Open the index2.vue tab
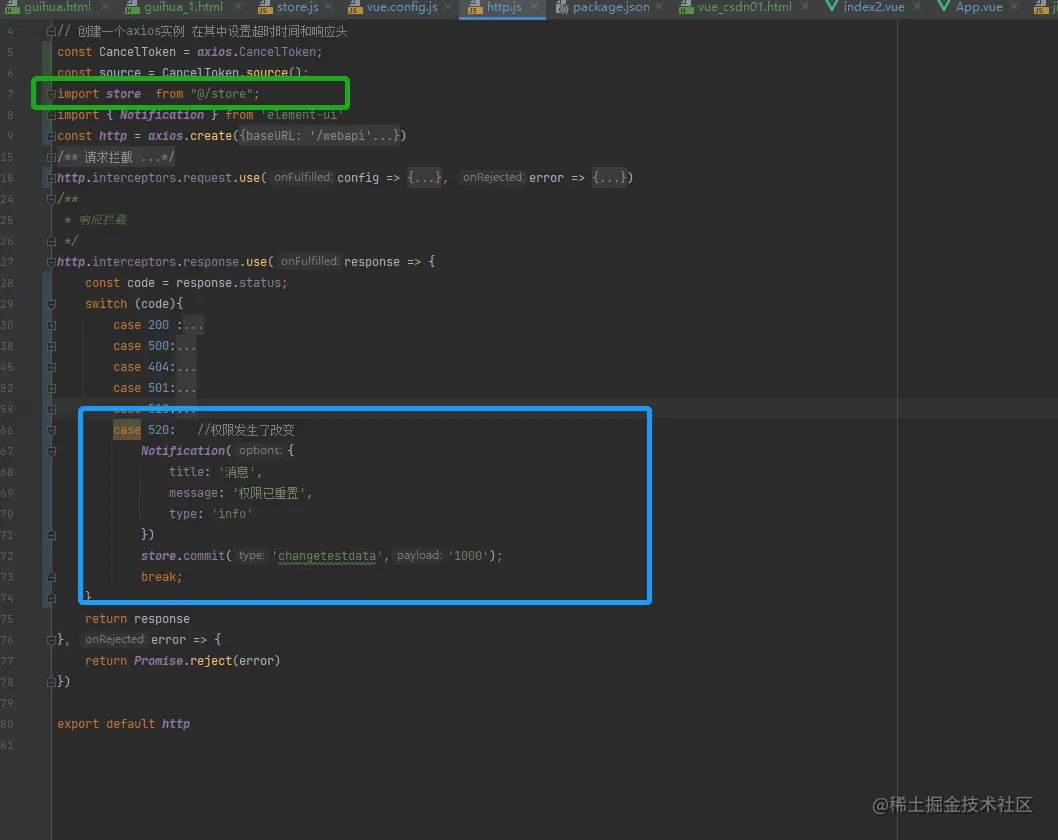1058x840 pixels. coord(874,7)
